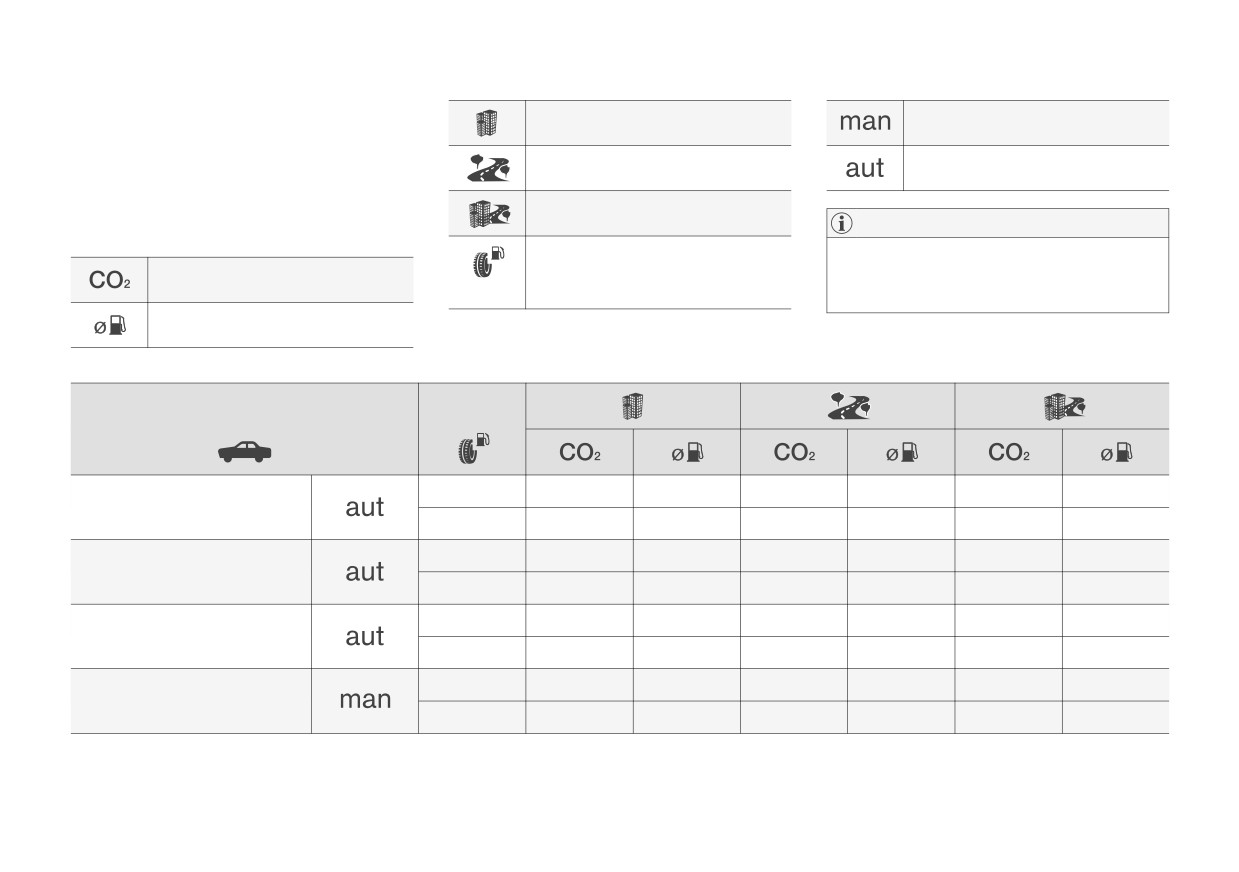Click fuel pump header under the country road column
1239x872 pixels.
[x=901, y=453]
